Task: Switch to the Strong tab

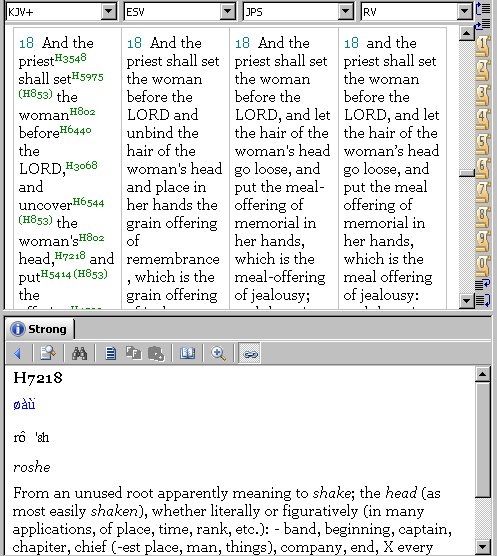Action: coord(40,329)
